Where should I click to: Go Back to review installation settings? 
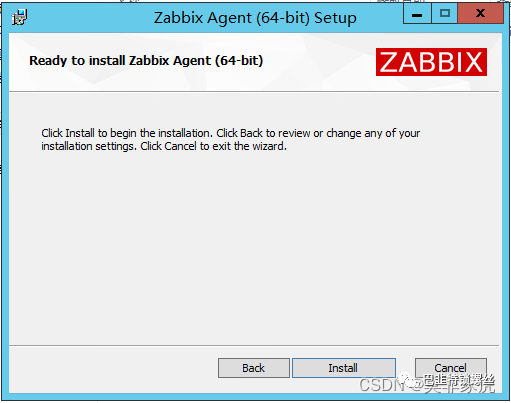(x=254, y=368)
